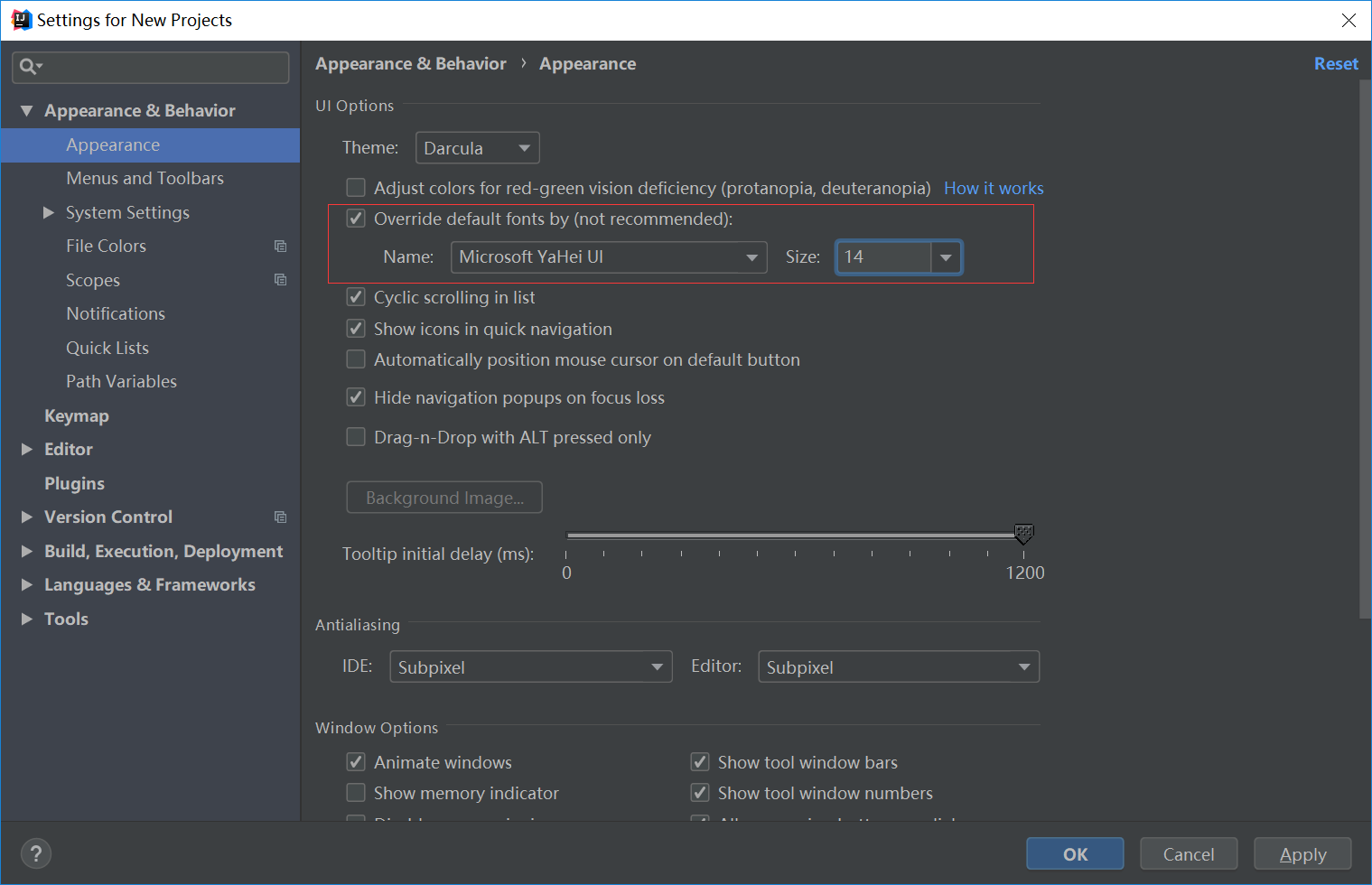The image size is (1372, 885).
Task: Click the Tooltip initial delay slider thumb
Action: click(1023, 534)
